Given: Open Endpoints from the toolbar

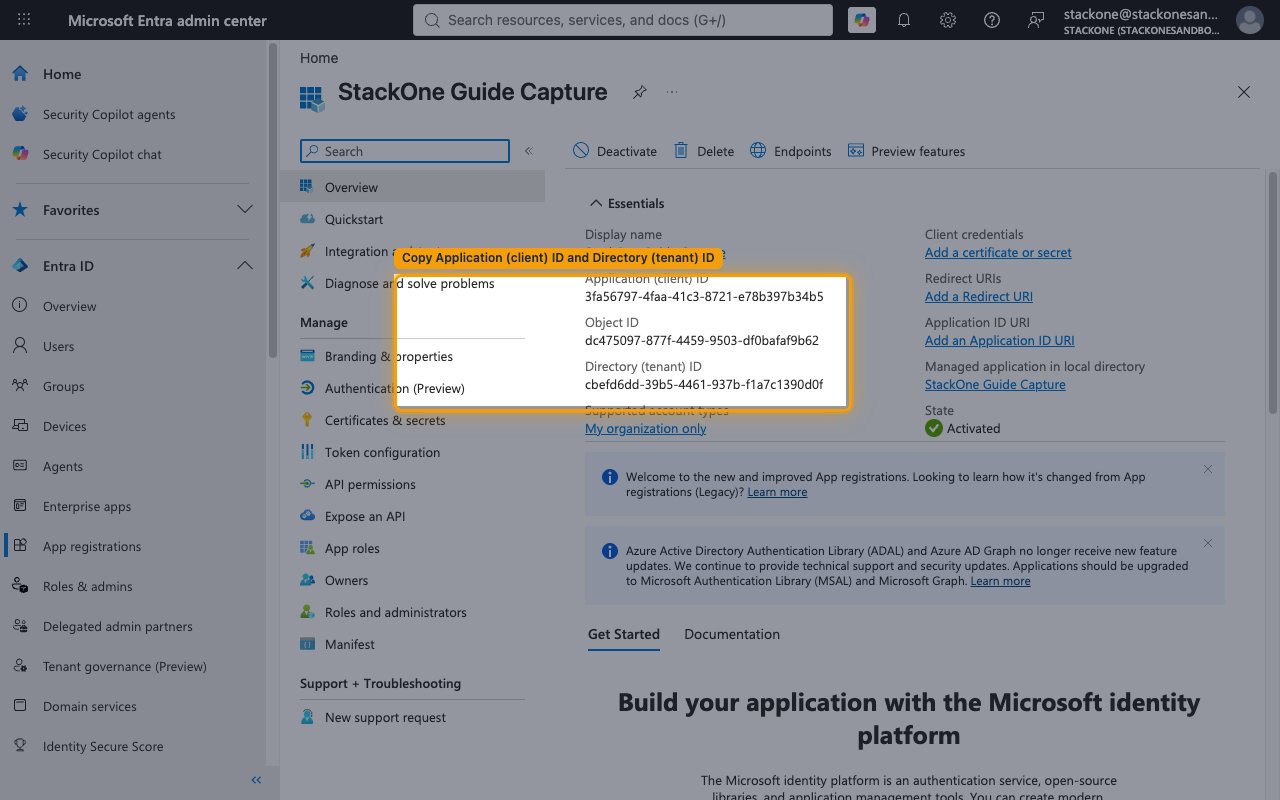Looking at the screenshot, I should point(790,151).
